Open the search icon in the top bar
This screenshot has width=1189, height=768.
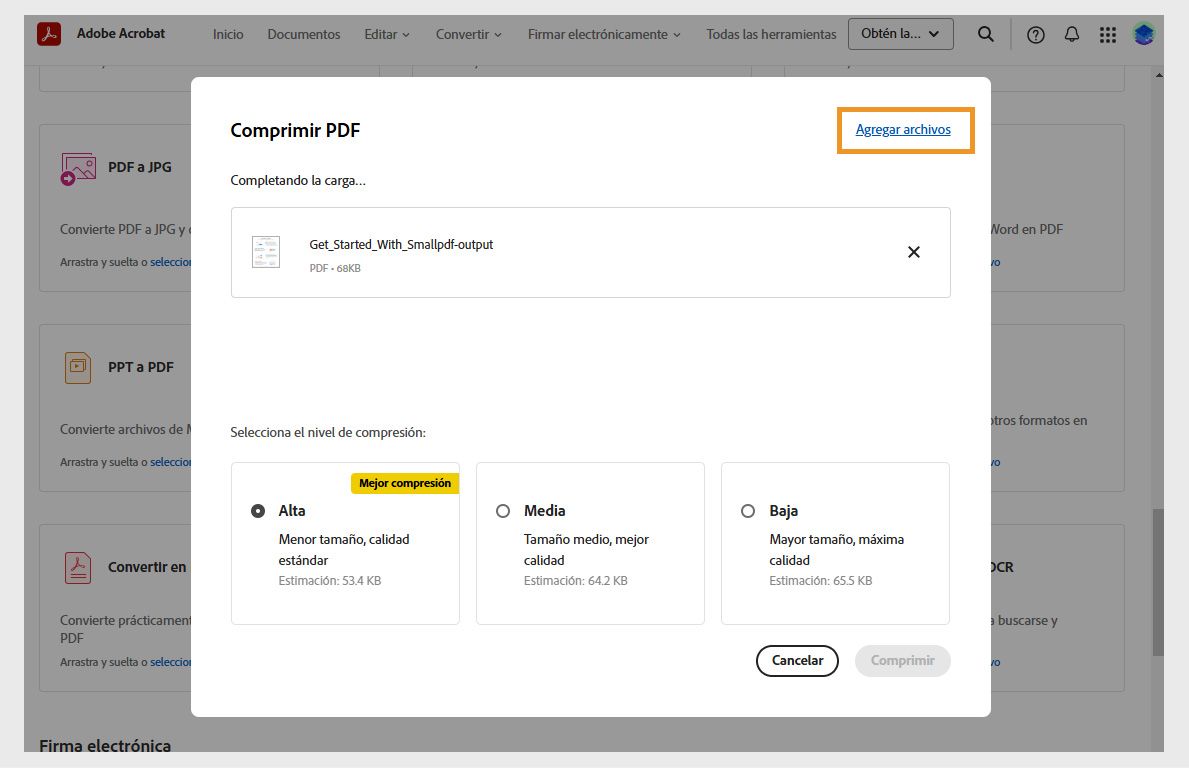click(x=986, y=34)
